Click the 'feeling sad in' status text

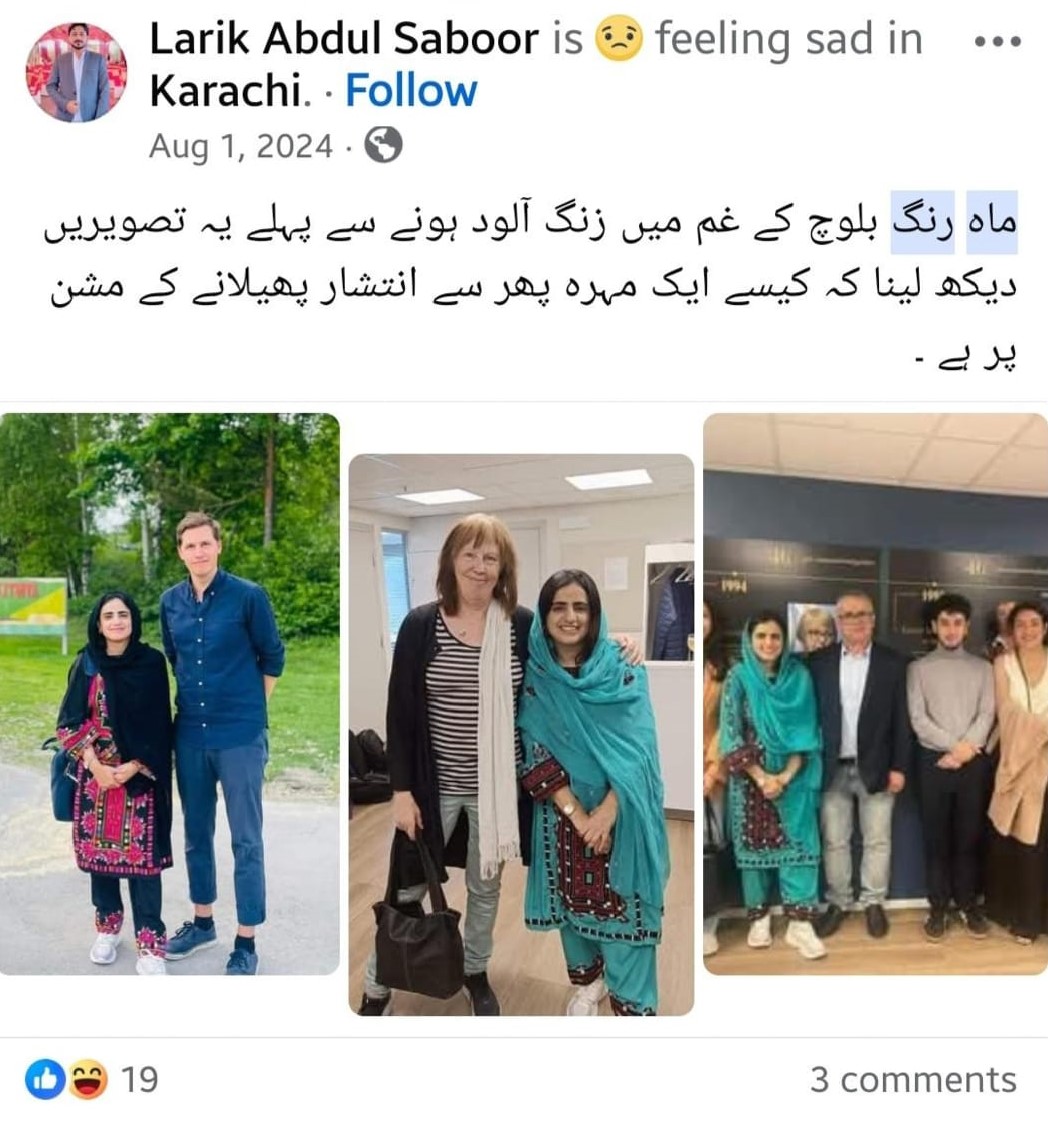click(x=789, y=39)
